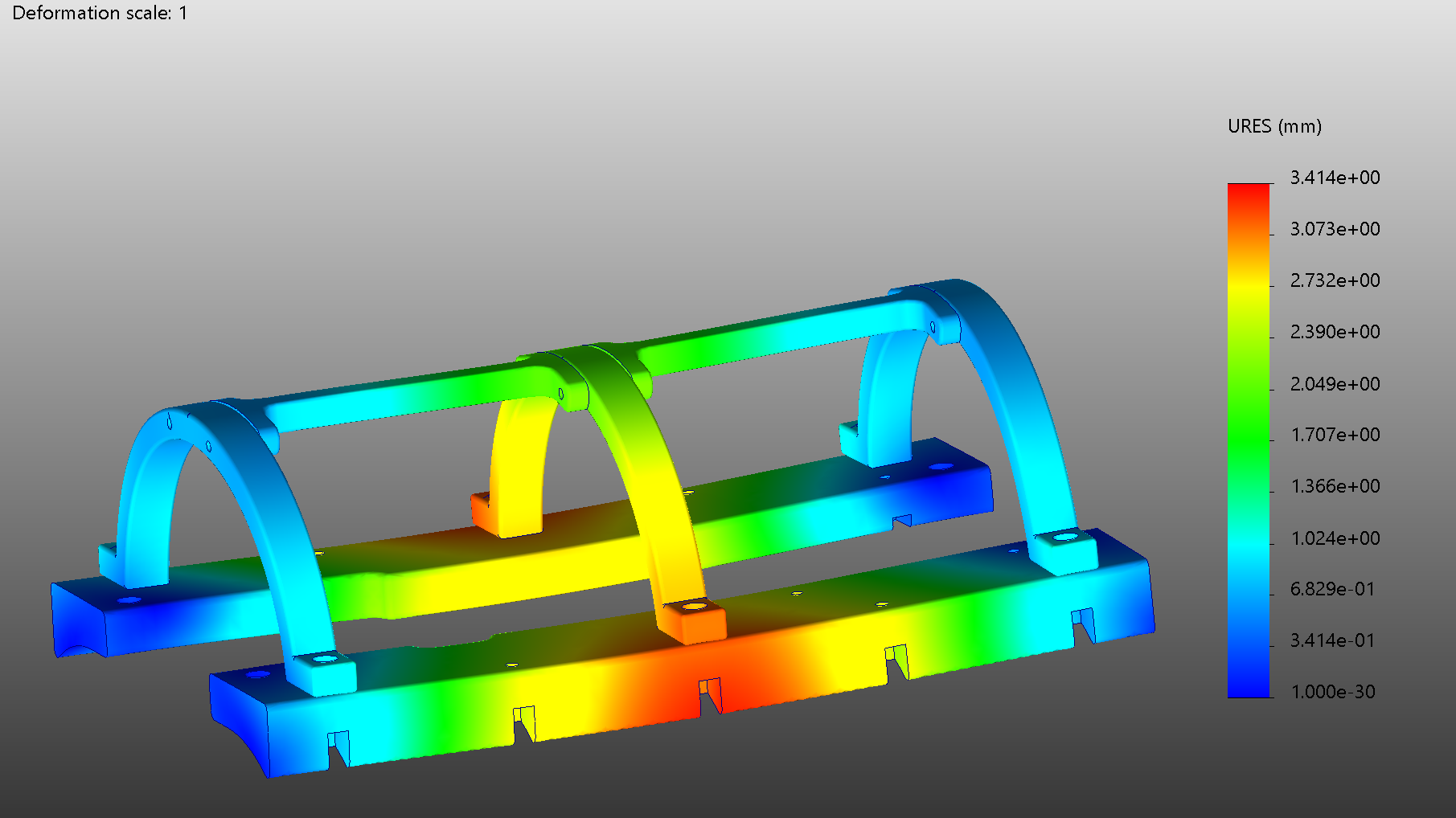Image resolution: width=1456 pixels, height=818 pixels.
Task: Select the legend value 3.073e+00
Action: 1335,229
